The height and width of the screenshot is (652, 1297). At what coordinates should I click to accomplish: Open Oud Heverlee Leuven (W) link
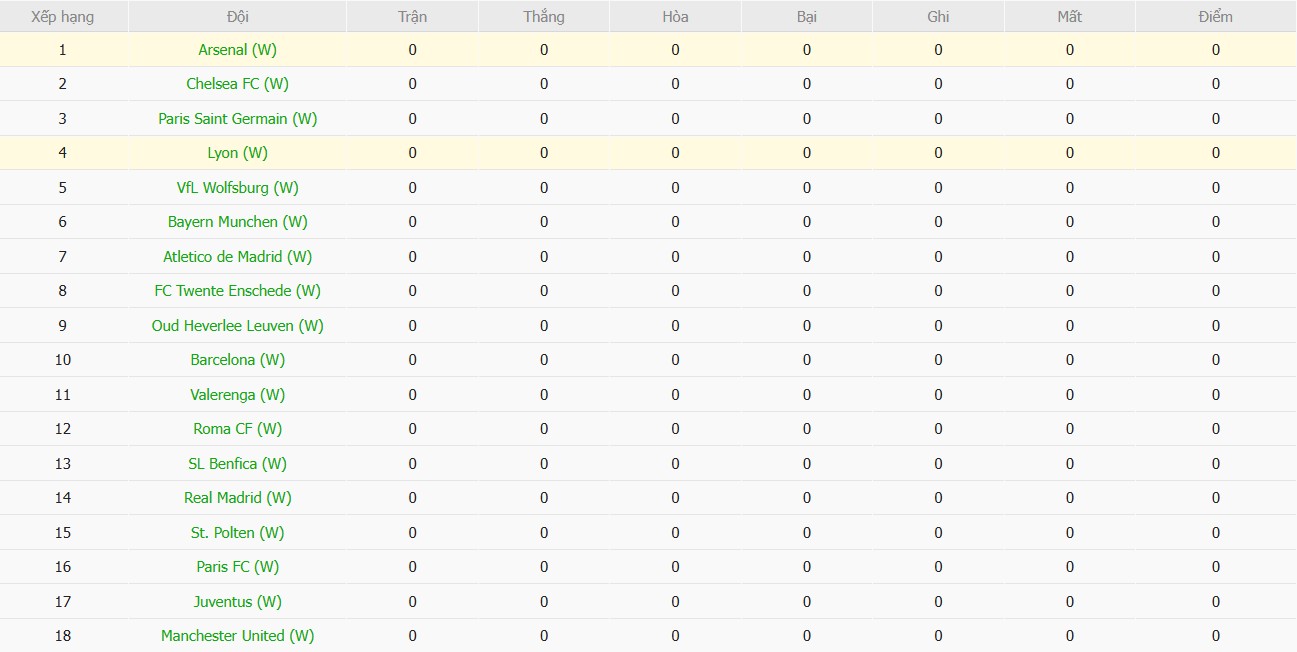click(237, 326)
